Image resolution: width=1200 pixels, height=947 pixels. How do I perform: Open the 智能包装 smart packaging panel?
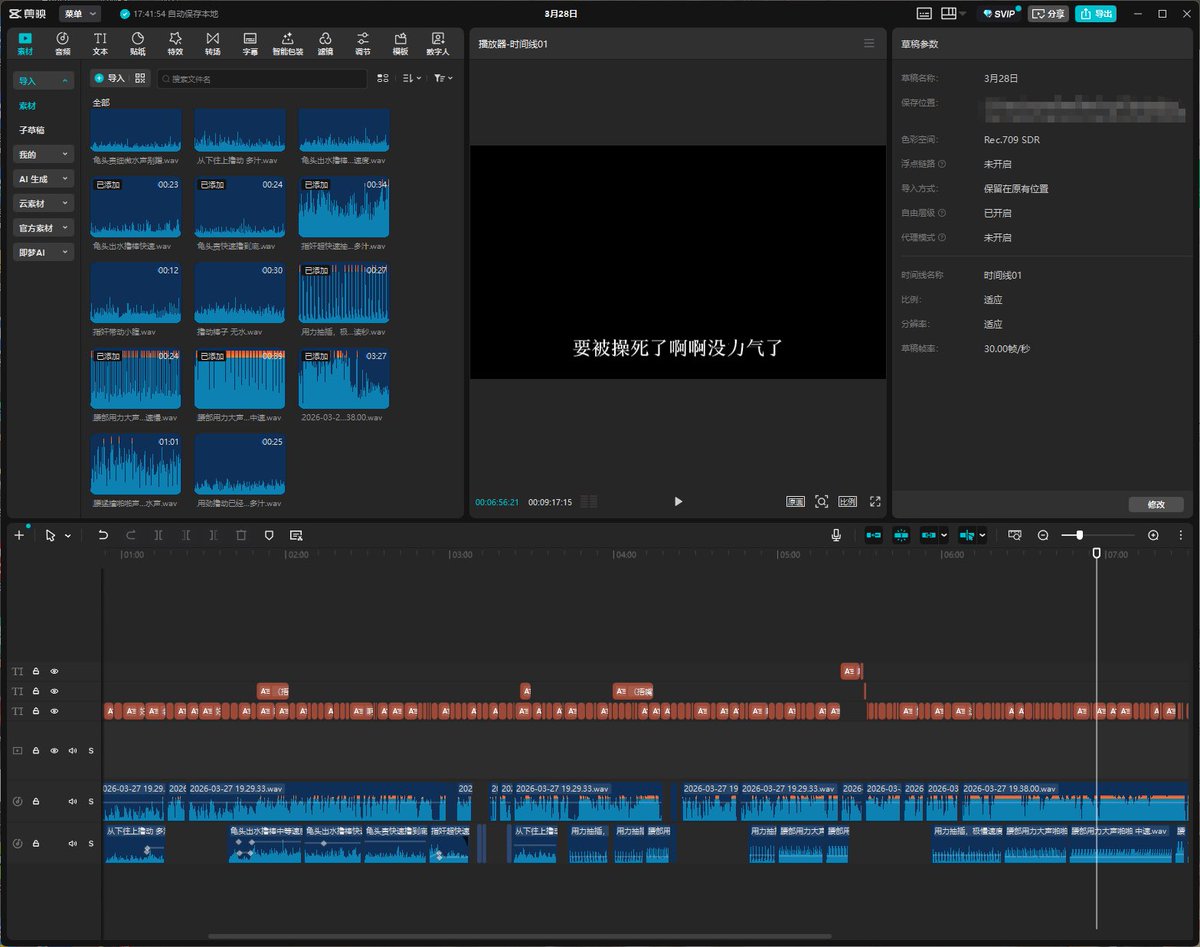click(288, 43)
